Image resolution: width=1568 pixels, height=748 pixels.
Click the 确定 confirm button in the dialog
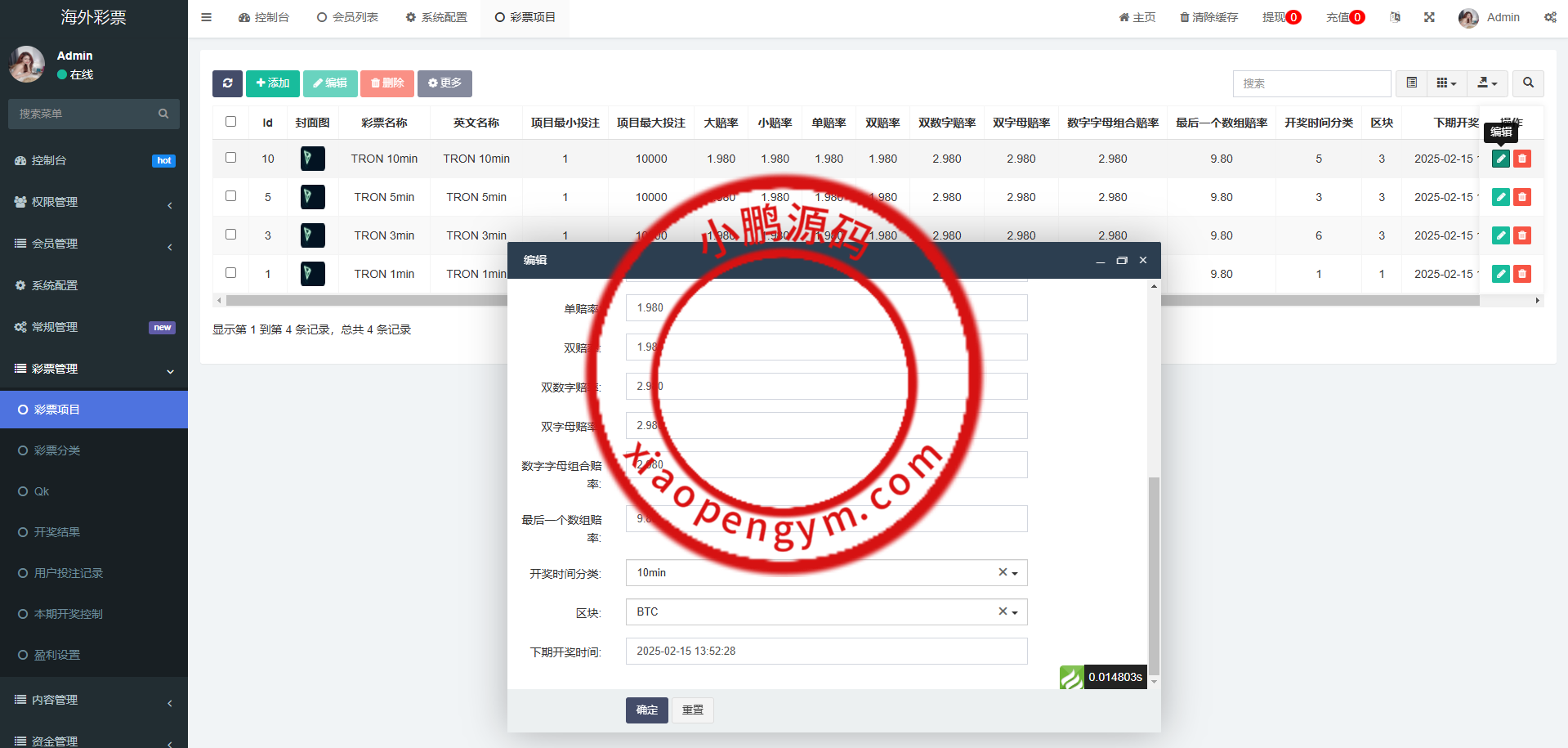point(646,710)
